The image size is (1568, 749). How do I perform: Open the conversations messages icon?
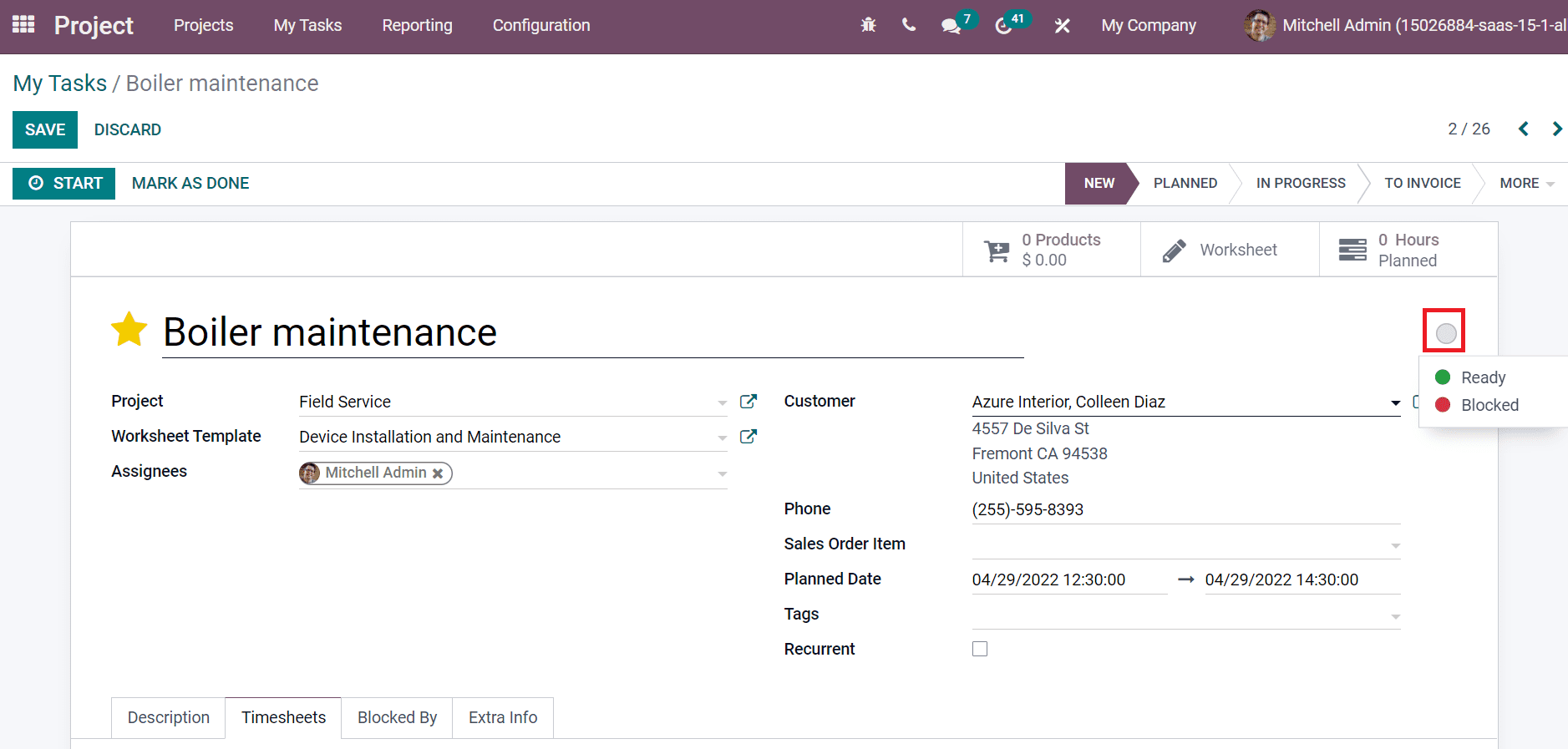click(x=951, y=26)
